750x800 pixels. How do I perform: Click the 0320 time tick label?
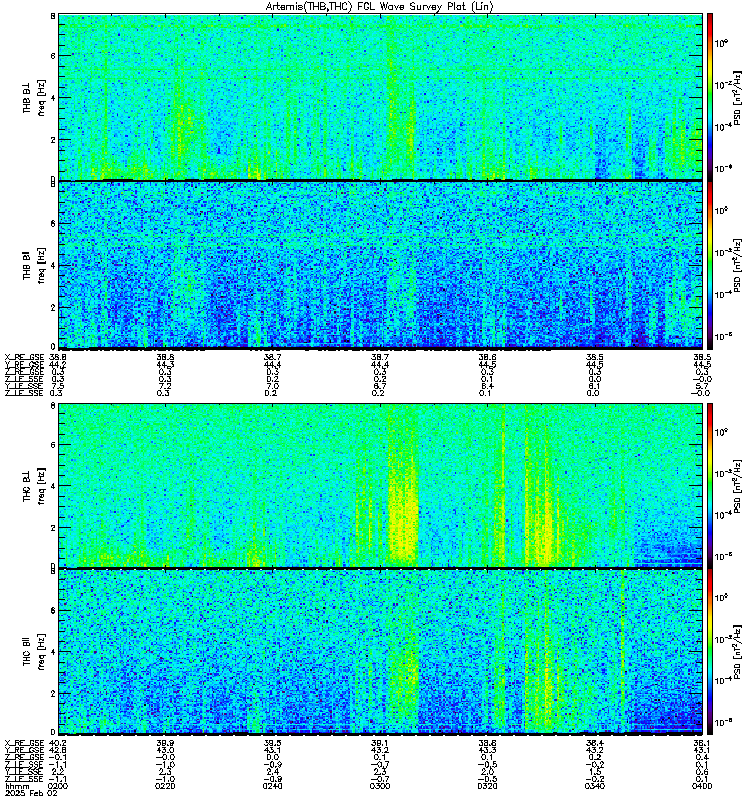(x=487, y=786)
